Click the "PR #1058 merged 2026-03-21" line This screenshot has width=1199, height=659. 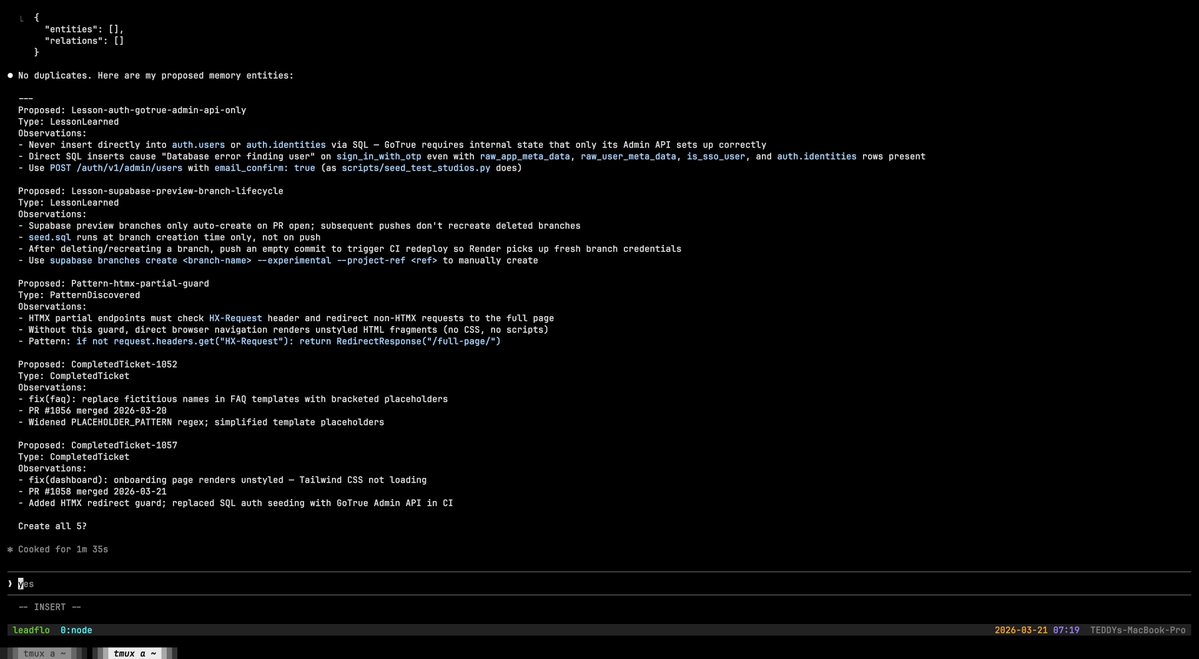click(93, 492)
